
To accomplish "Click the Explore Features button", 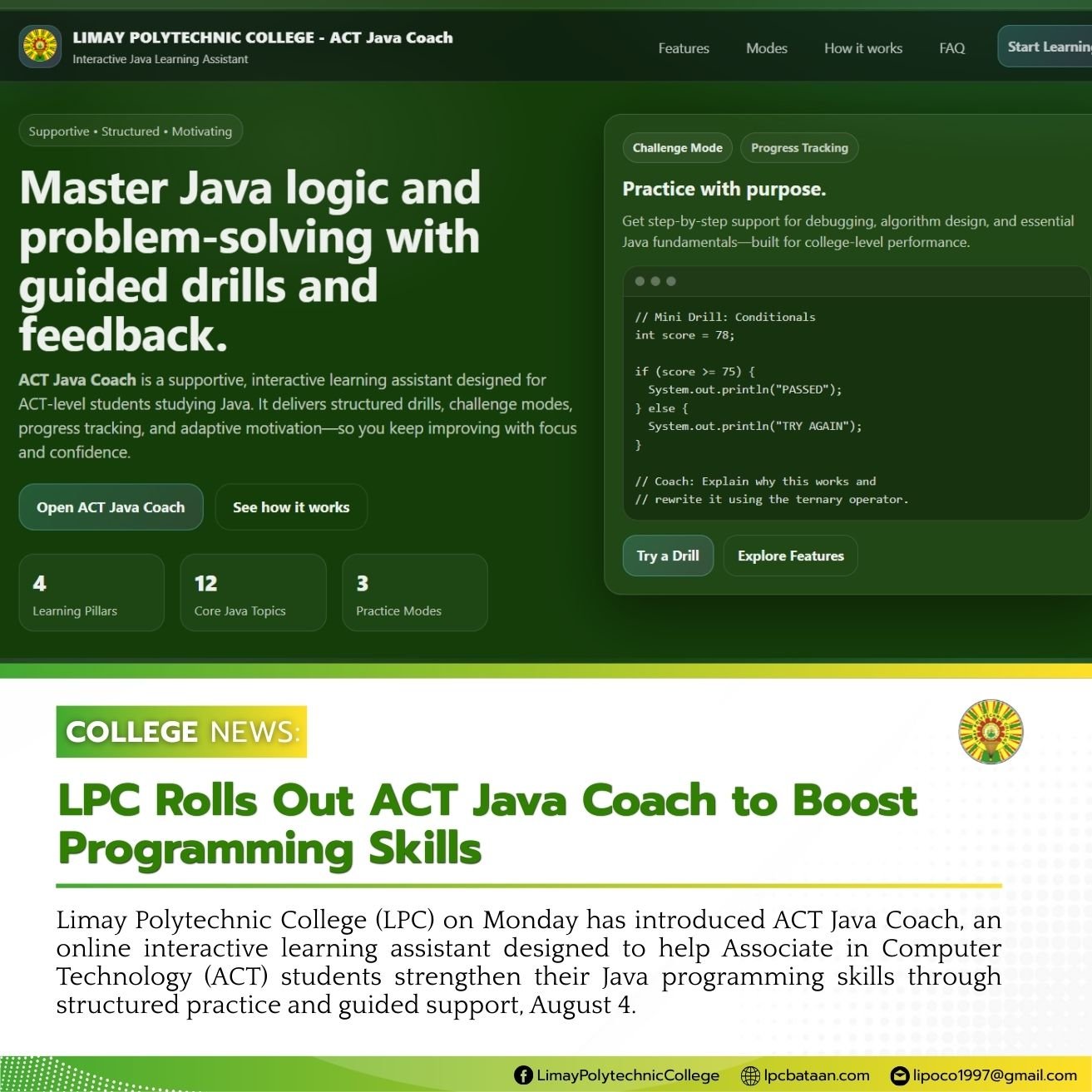I will (x=790, y=556).
